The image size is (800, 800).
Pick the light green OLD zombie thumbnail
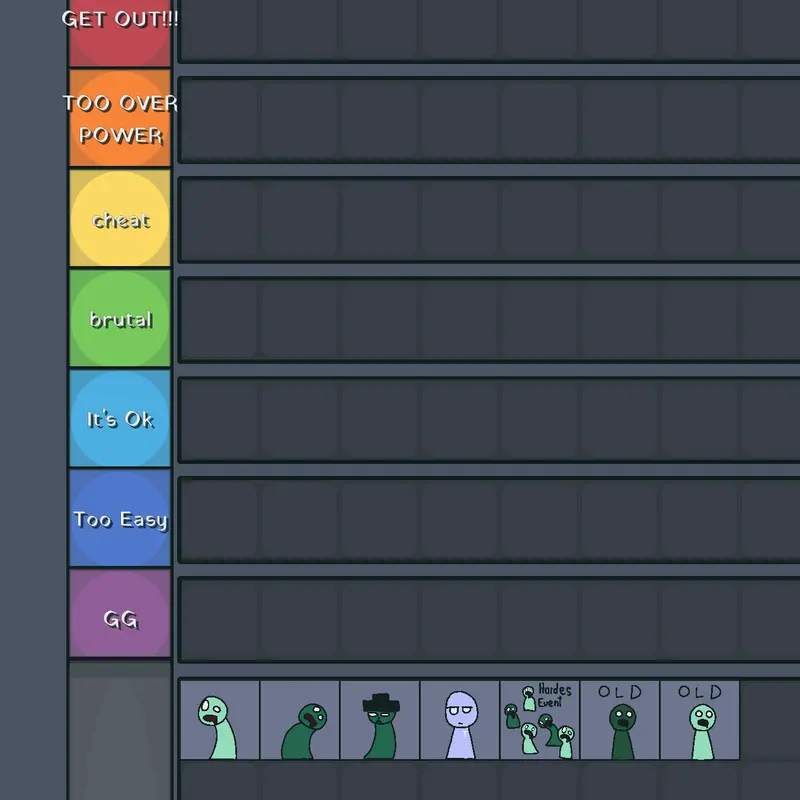700,720
